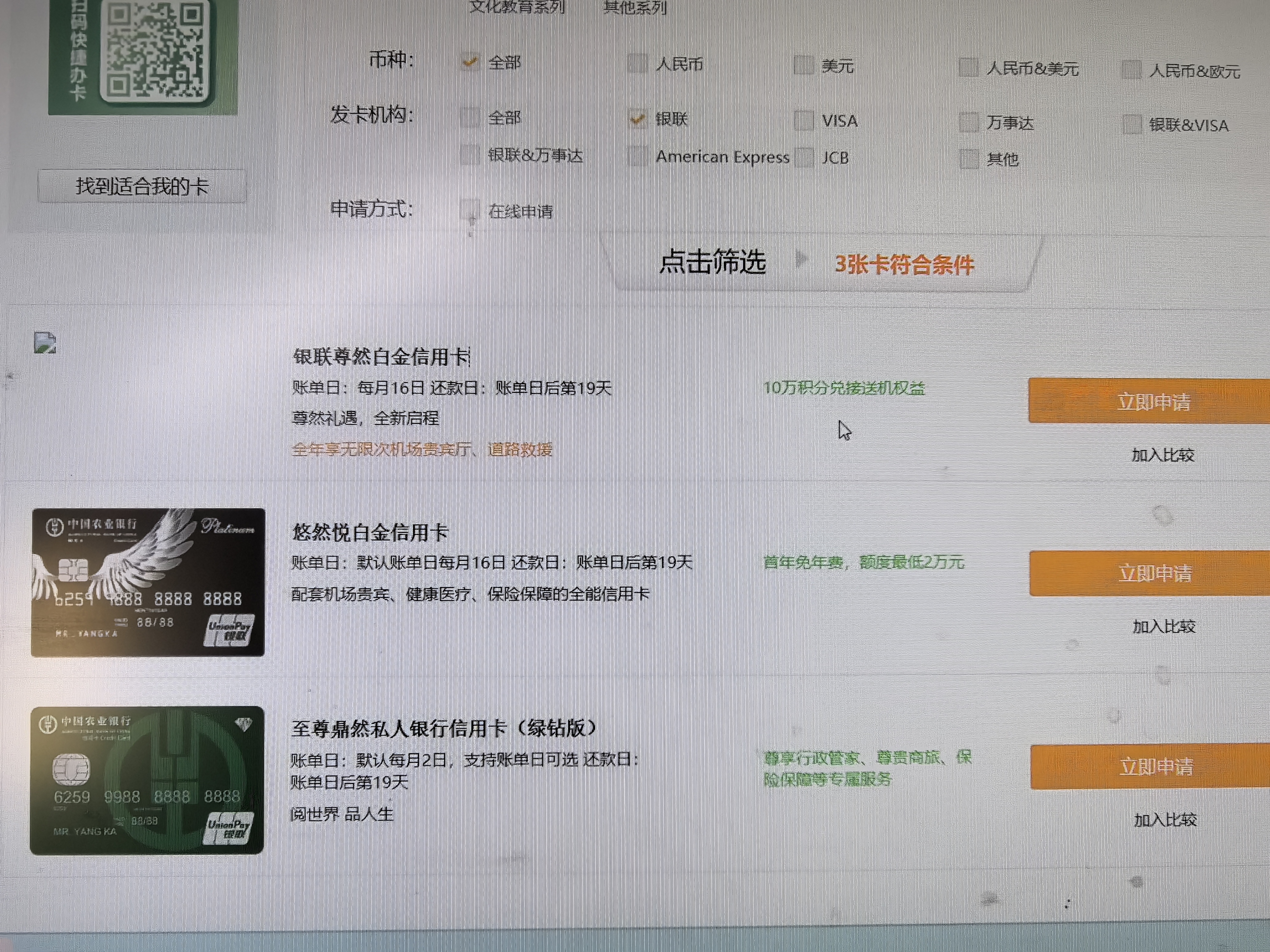This screenshot has width=1270, height=952.
Task: Select the 其他系列 series option
Action: pyautogui.click(x=634, y=8)
